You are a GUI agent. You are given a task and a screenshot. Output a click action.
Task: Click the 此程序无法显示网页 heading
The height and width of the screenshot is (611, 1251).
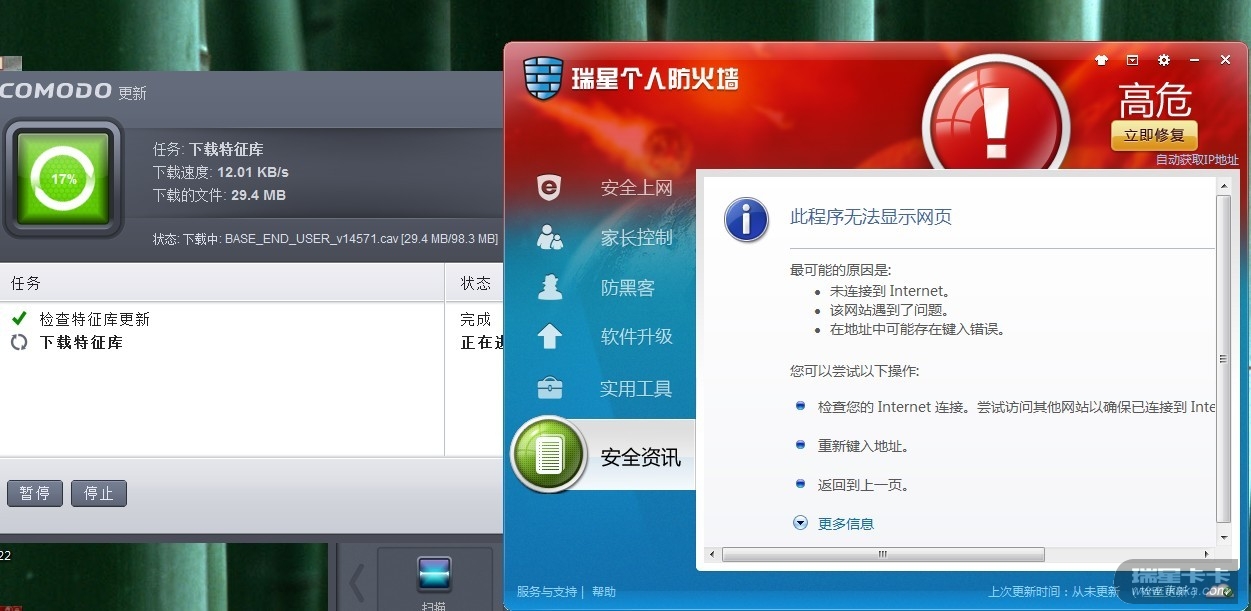tap(870, 217)
